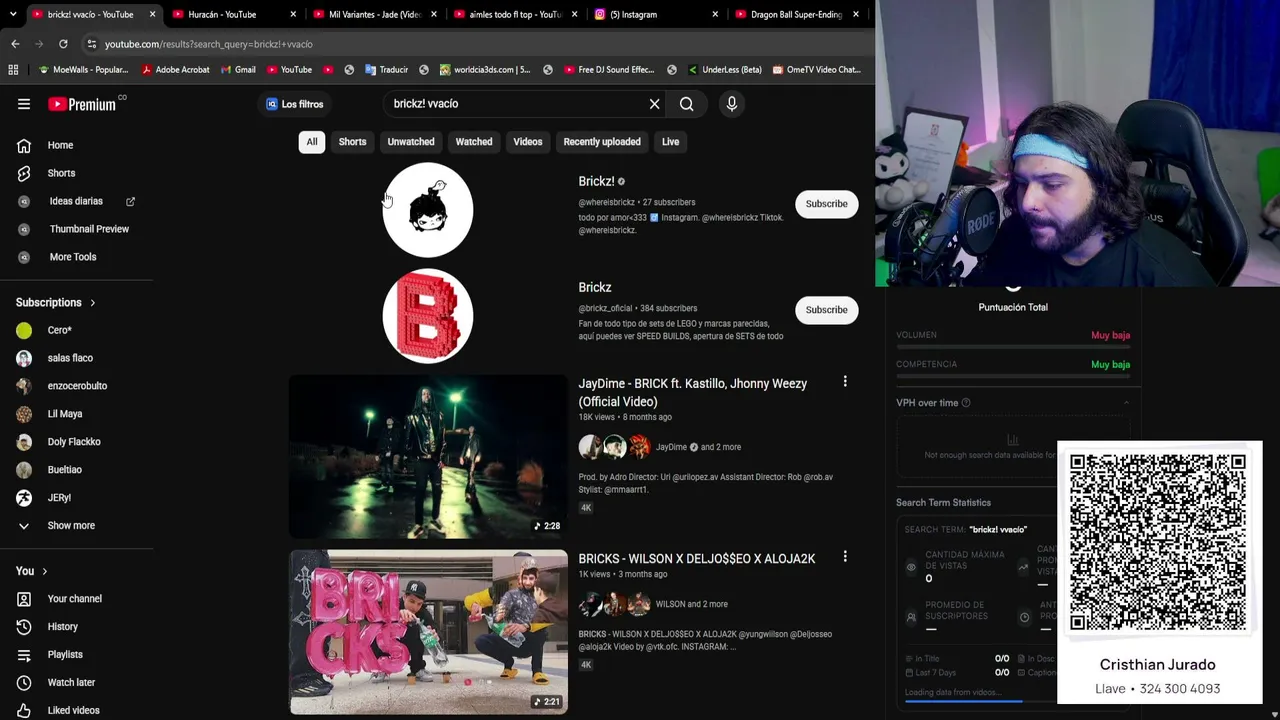The width and height of the screenshot is (1280, 720).
Task: Open the Doly Flackko subscription channel
Action: coord(76,442)
